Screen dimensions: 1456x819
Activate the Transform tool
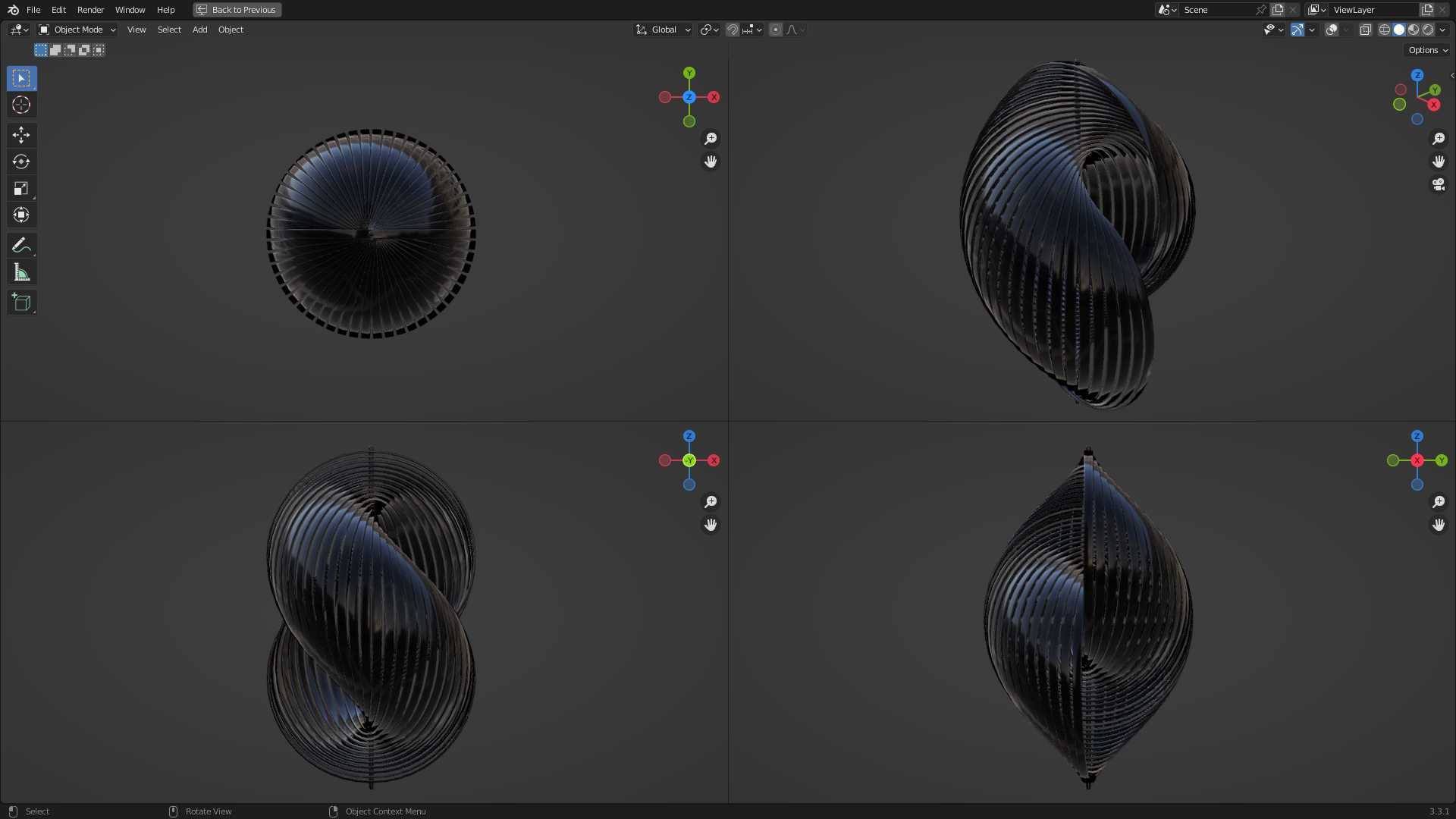point(21,215)
